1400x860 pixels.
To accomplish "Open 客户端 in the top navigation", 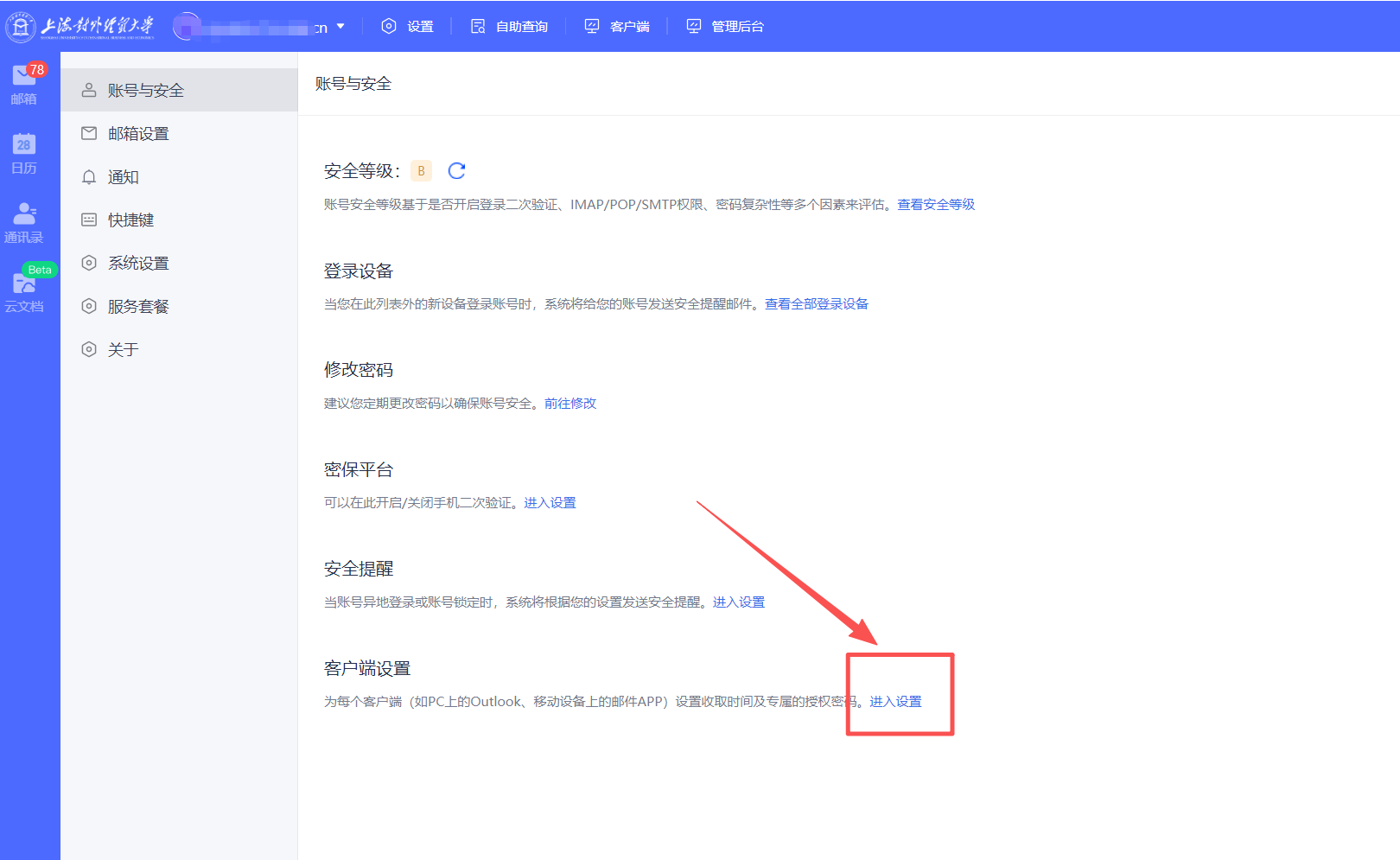I will (x=617, y=27).
